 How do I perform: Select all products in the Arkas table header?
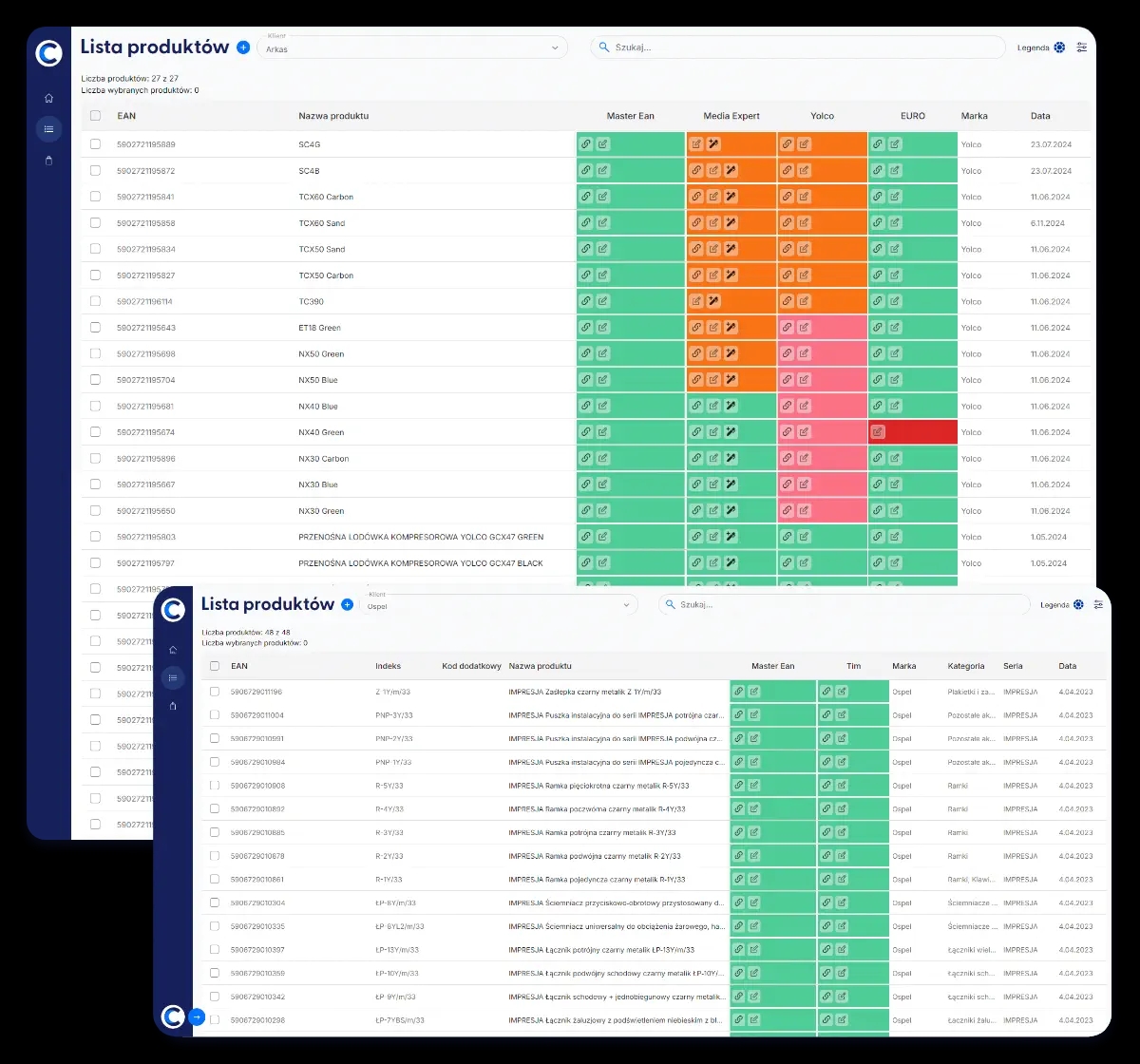95,116
